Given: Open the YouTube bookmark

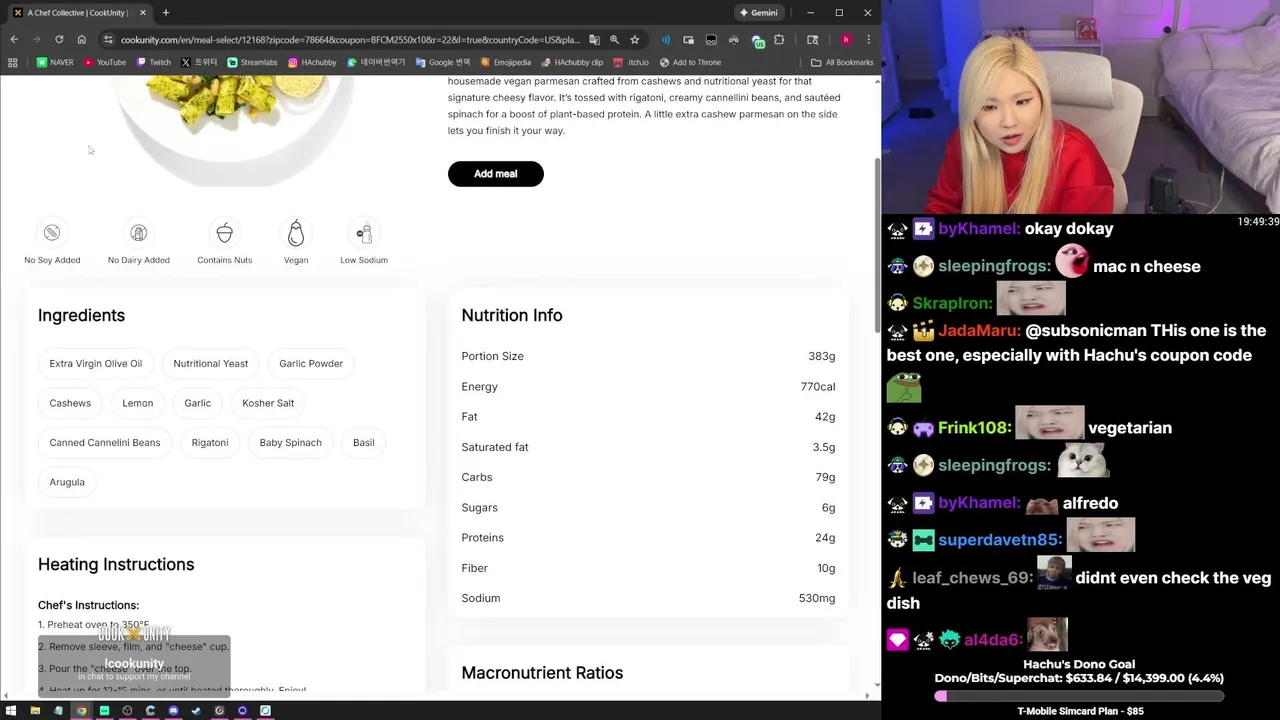Looking at the screenshot, I should click(x=105, y=62).
